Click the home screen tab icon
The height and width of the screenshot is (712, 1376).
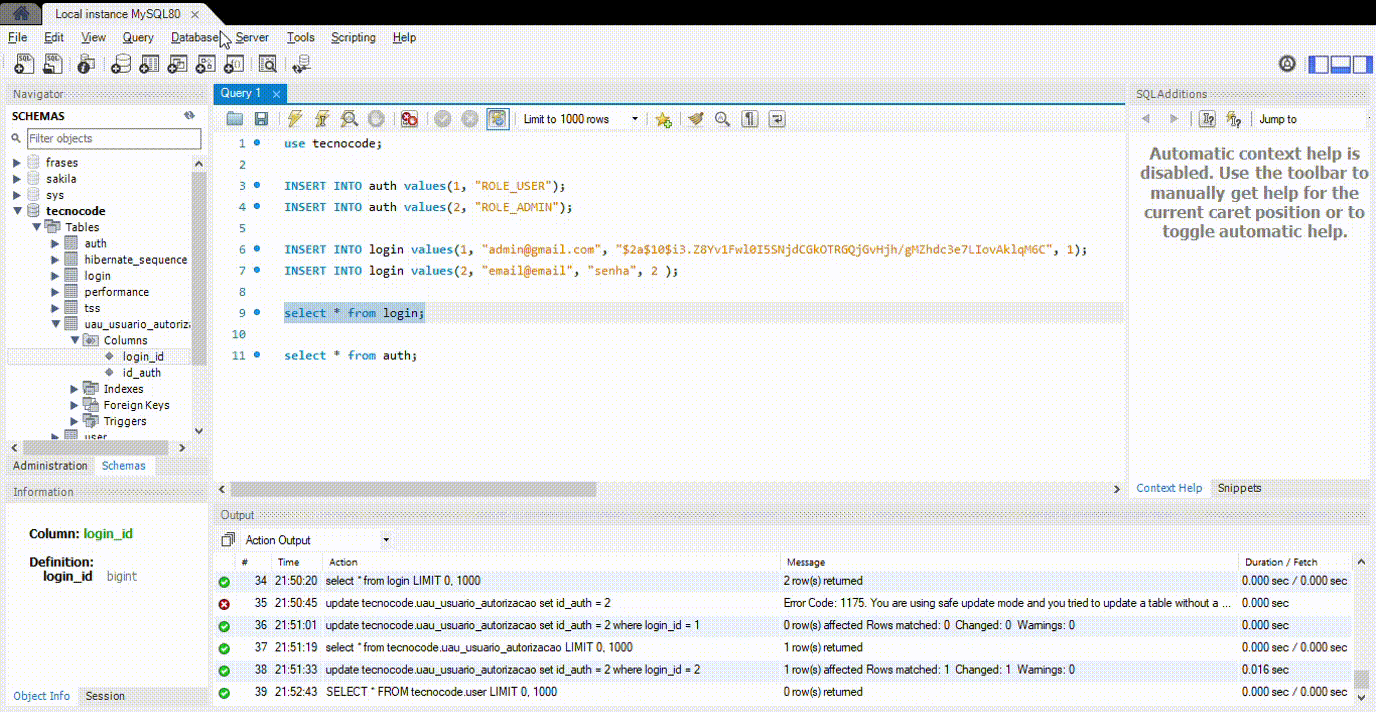pos(20,13)
